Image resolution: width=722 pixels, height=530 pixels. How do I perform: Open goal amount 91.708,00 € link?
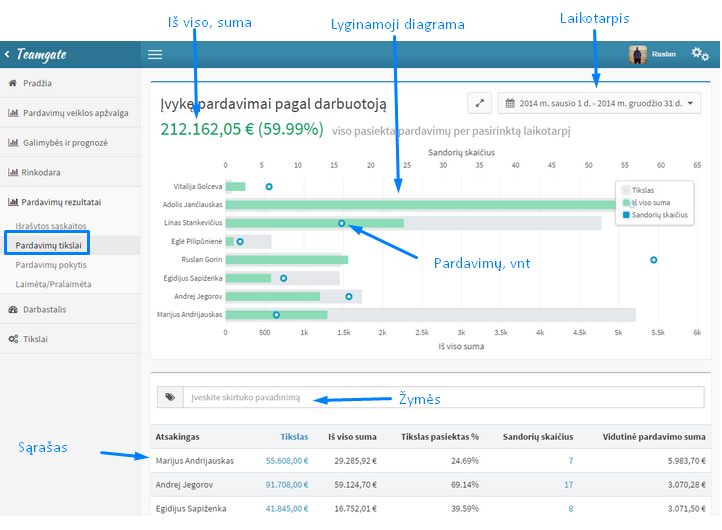(287, 484)
